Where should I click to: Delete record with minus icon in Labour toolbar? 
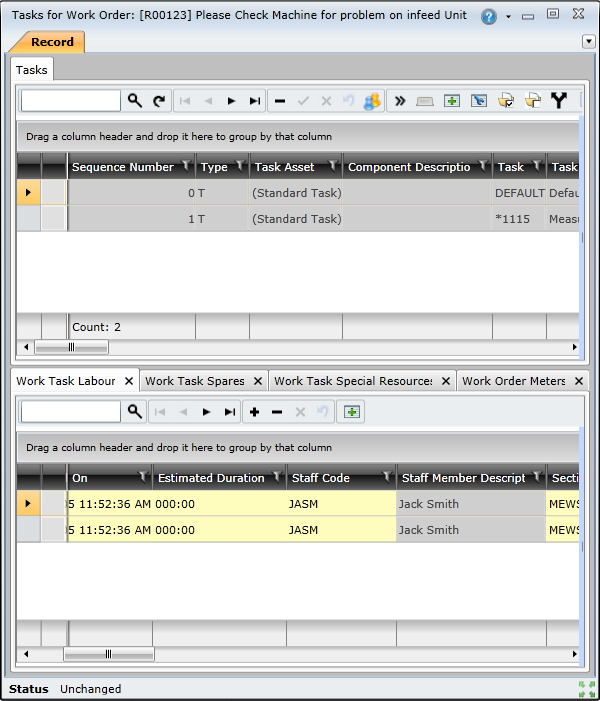coord(277,412)
